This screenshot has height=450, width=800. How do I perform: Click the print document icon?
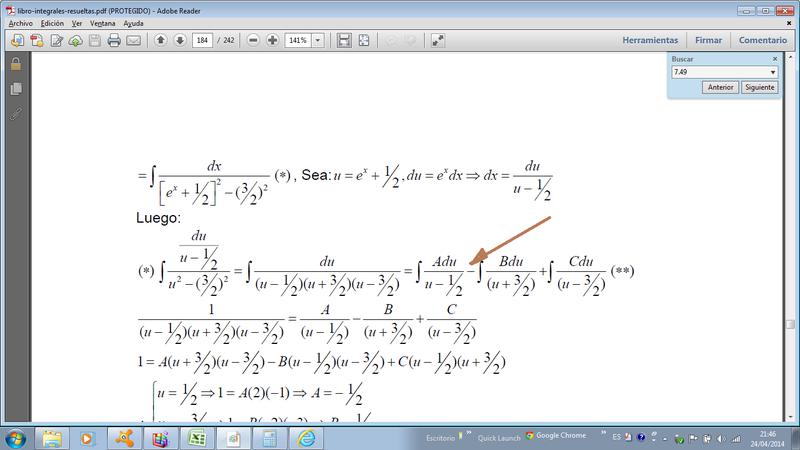pos(114,41)
